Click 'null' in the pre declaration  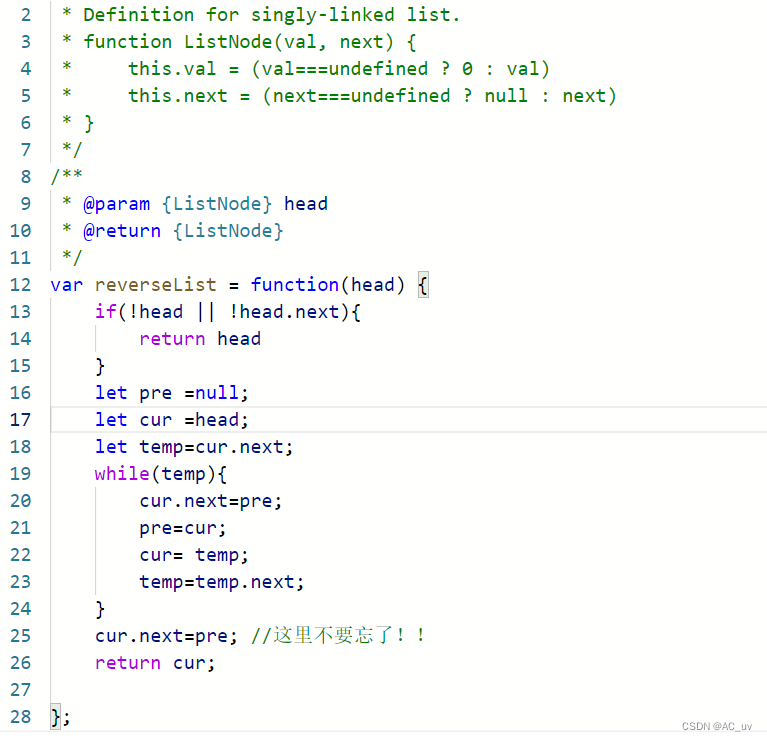tap(217, 393)
